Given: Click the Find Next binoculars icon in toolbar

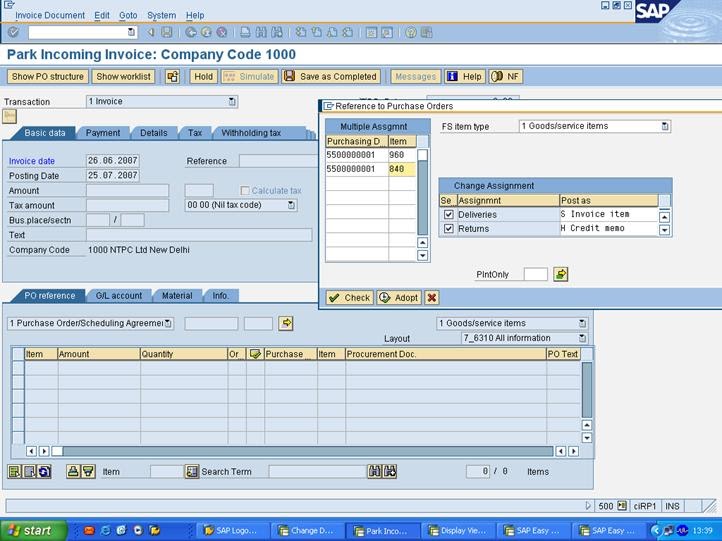Looking at the screenshot, I should point(277,32).
